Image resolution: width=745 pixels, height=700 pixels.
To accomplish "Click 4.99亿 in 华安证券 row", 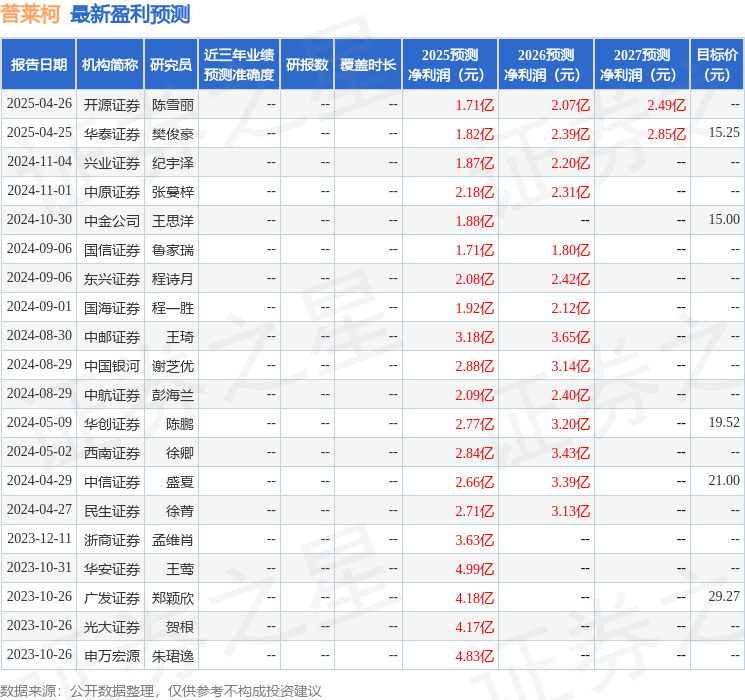I will coord(474,569).
